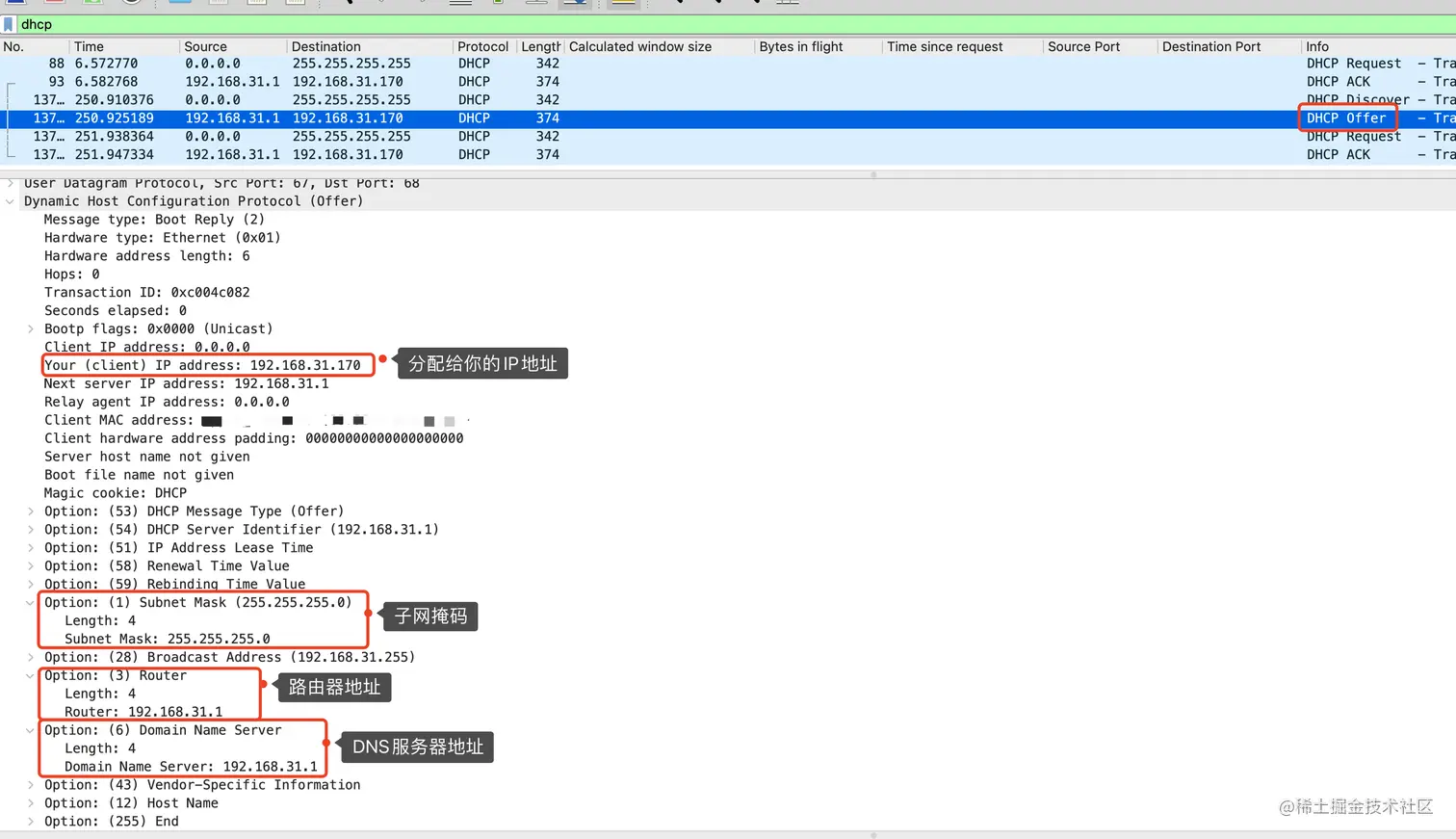This screenshot has height=839, width=1456.
Task: Click the Bytes in flight column header
Action: pos(818,46)
